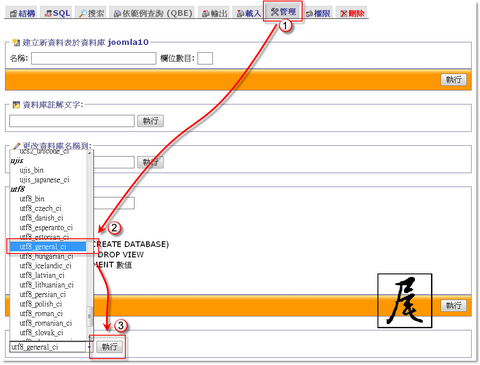This screenshot has height=365, width=480.
Task: Select utf8_latvian_ci in the collation list
Action: (x=48, y=275)
